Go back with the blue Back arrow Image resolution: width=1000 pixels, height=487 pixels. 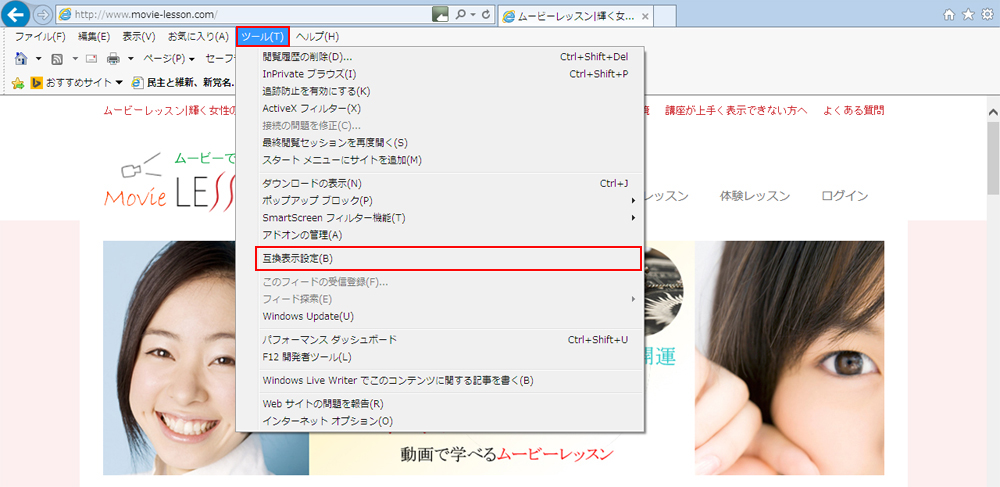coord(15,13)
